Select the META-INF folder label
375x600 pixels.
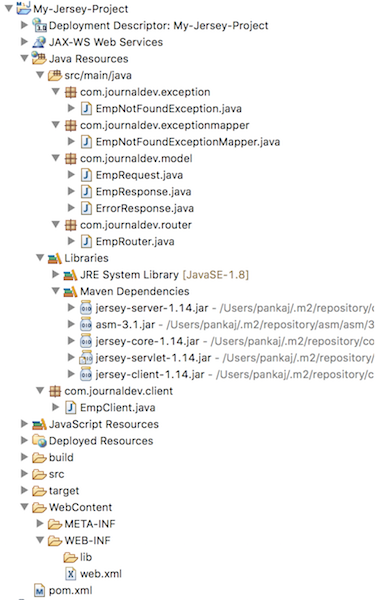[90, 524]
